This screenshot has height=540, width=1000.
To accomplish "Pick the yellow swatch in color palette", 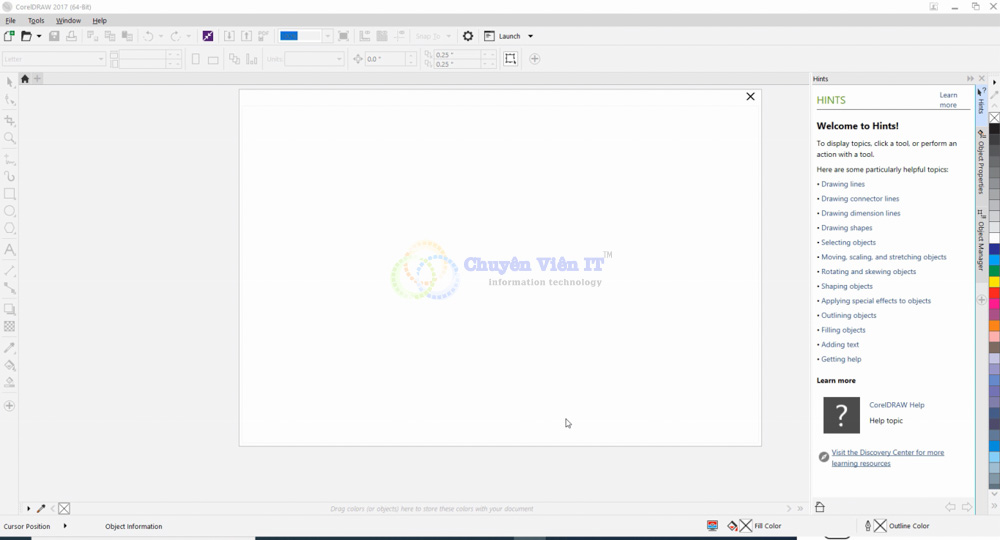I will point(994,282).
